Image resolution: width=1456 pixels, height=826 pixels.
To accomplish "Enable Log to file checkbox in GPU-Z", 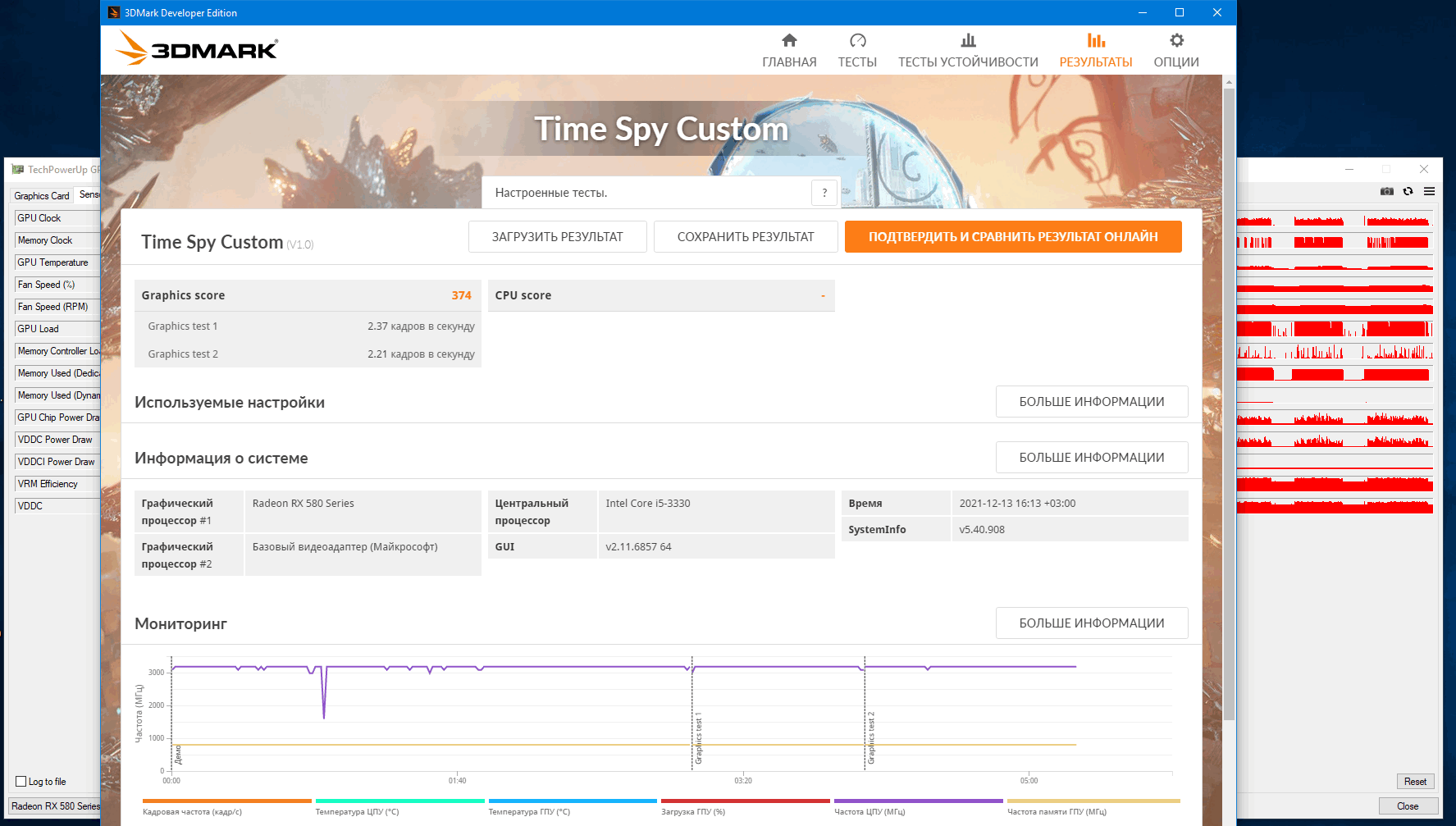I will (21, 782).
